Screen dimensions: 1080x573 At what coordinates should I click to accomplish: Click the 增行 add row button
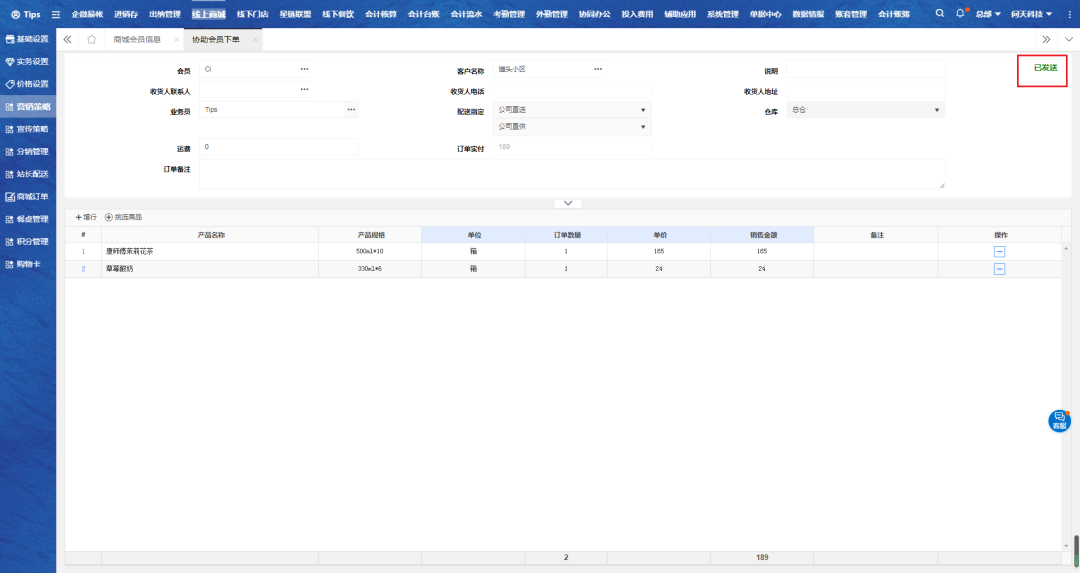tap(86, 217)
